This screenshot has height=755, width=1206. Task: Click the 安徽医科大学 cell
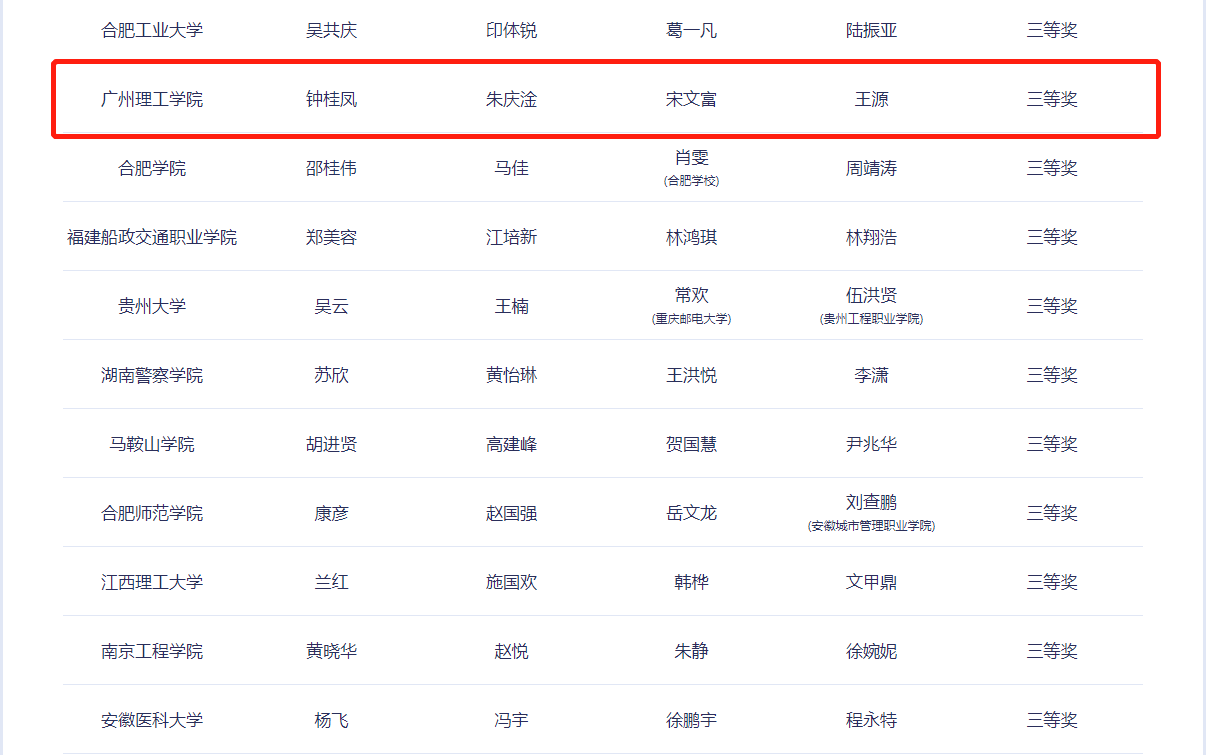pyautogui.click(x=152, y=720)
